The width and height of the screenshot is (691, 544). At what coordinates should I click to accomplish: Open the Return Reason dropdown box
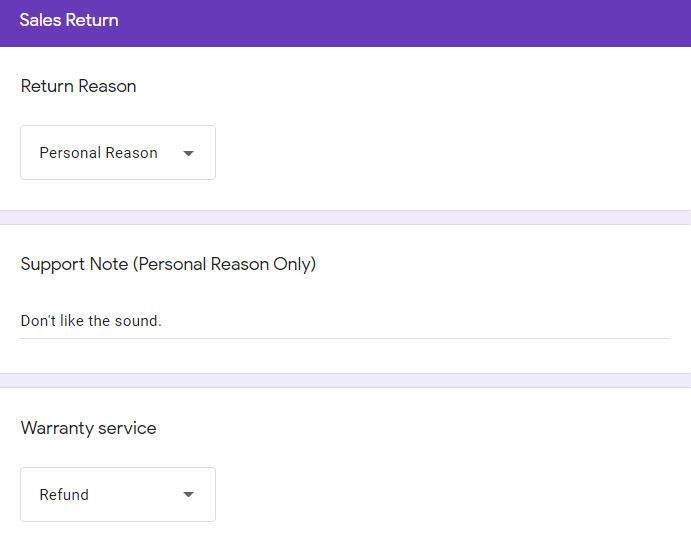click(118, 153)
